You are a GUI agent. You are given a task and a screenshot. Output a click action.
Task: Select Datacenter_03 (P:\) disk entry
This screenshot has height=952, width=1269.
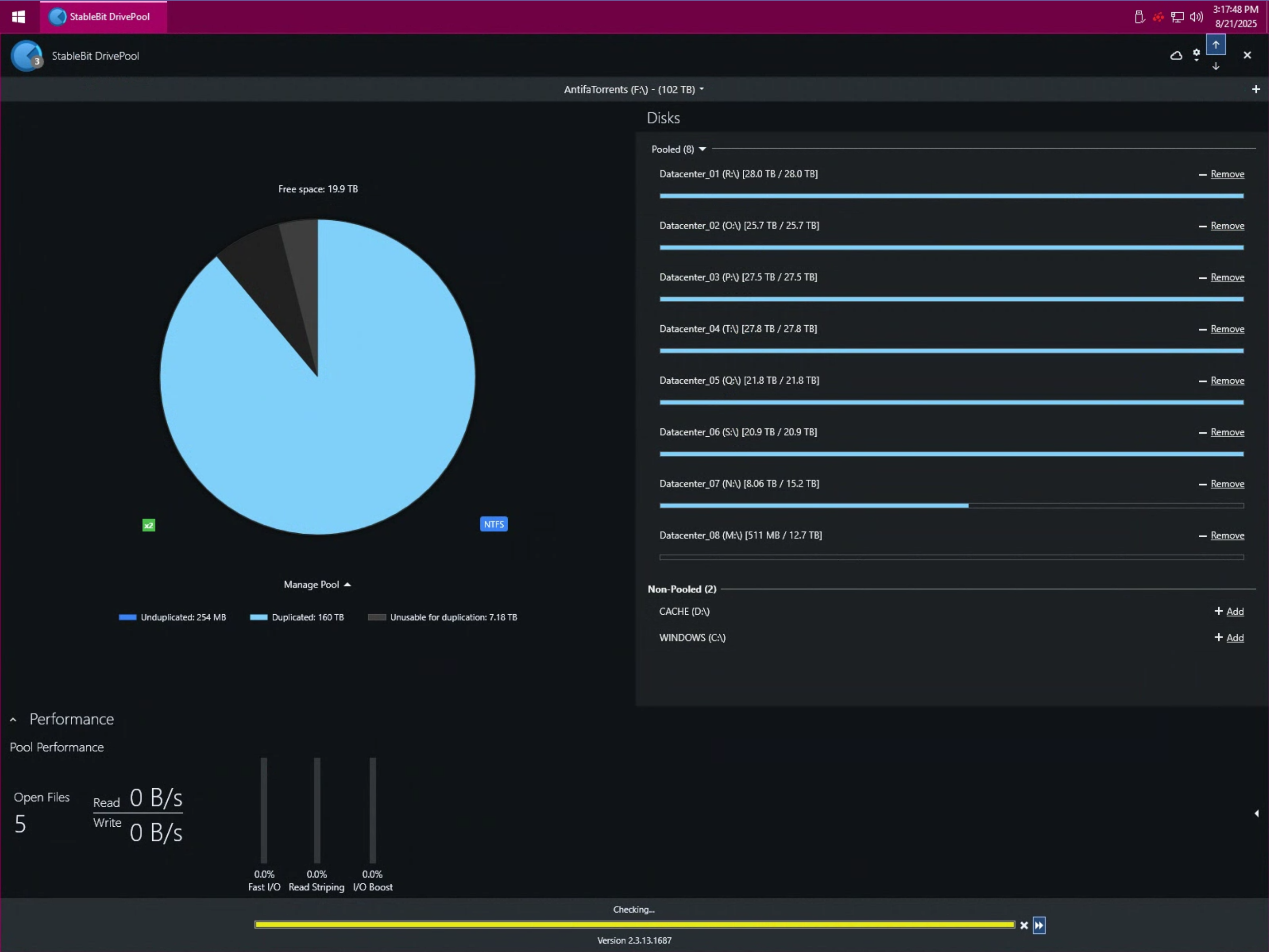738,277
